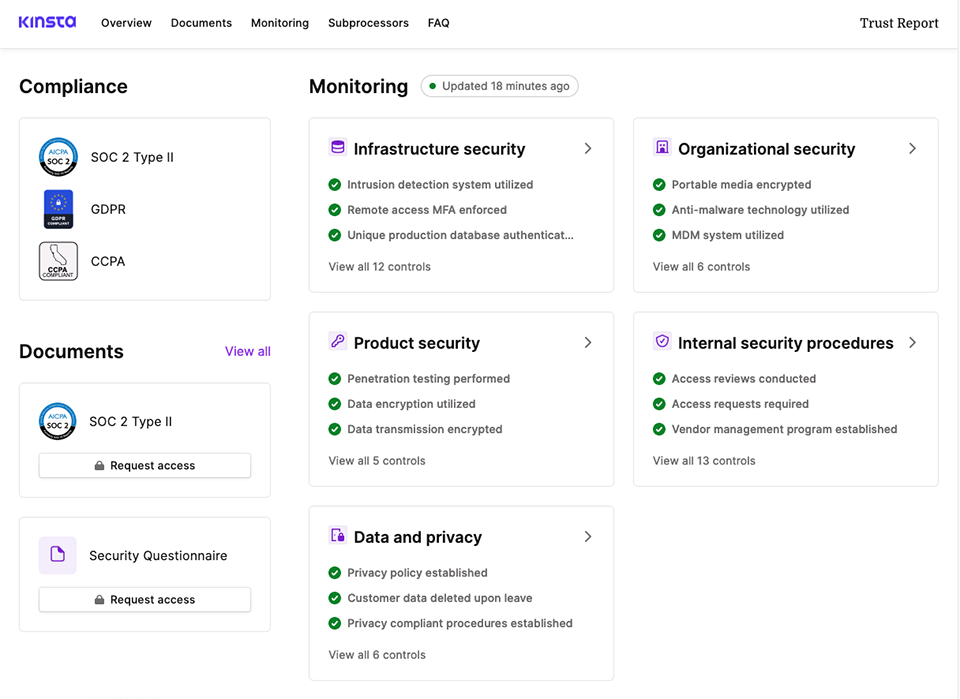The height and width of the screenshot is (699, 960).
Task: Toggle the Penetration testing performed checkmark
Action: pos(335,379)
